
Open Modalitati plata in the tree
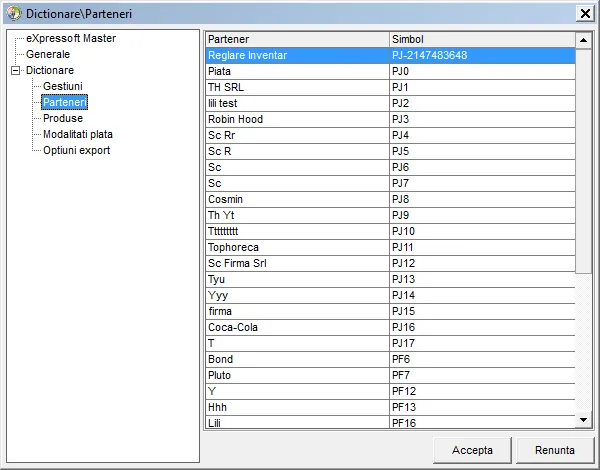pos(78,134)
